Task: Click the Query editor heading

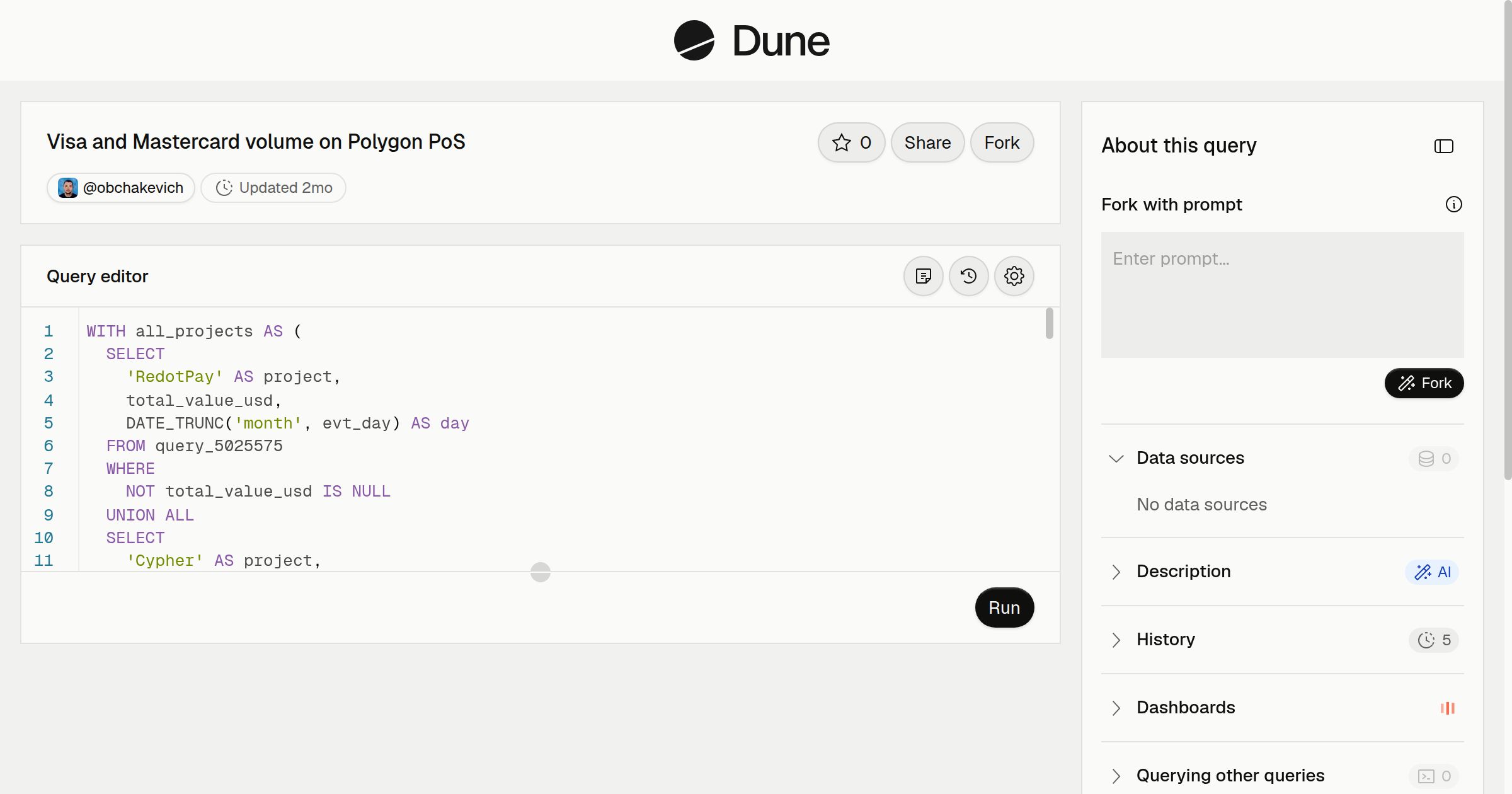Action: pyautogui.click(x=98, y=276)
